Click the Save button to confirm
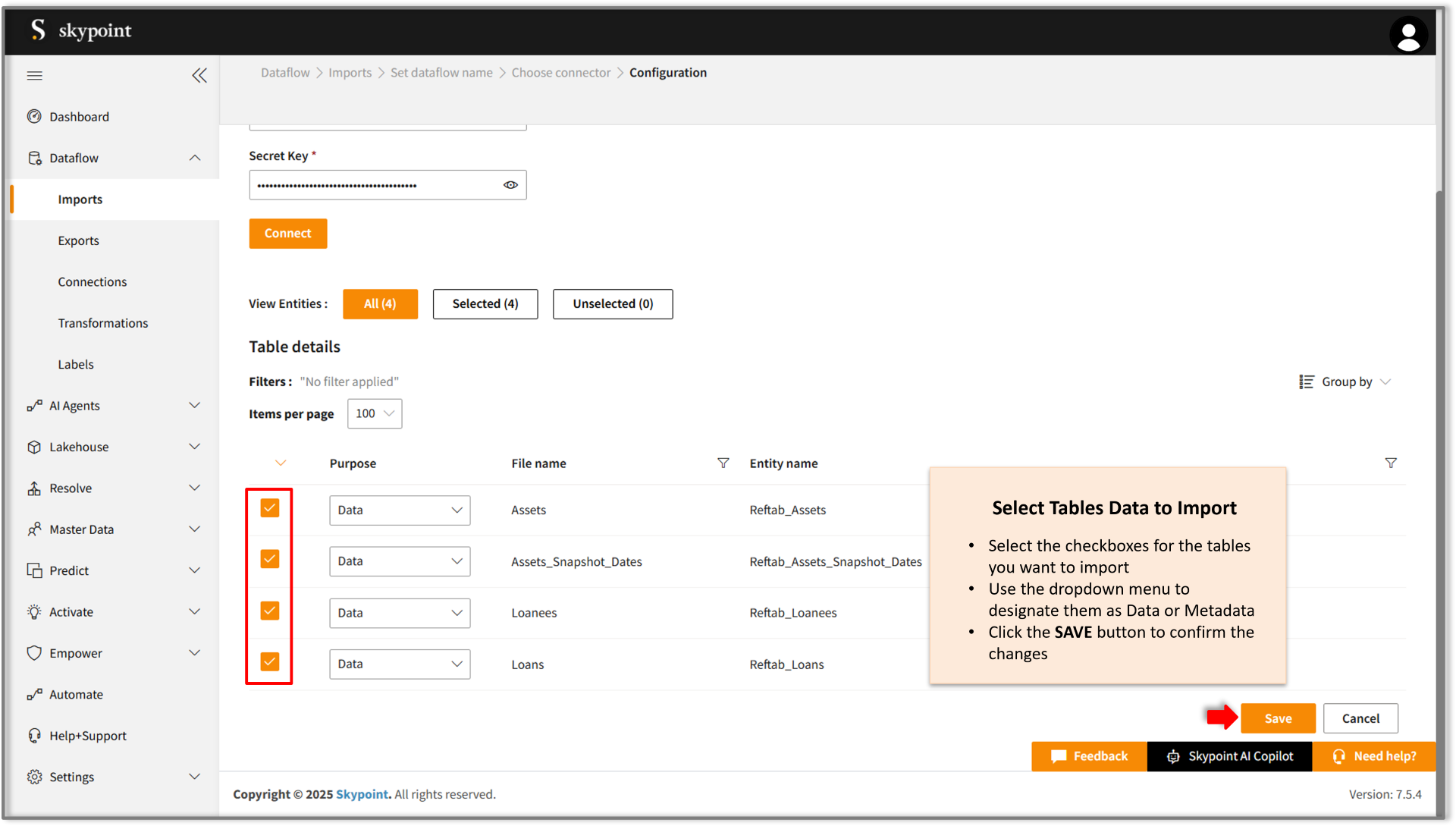Viewport: 1456px width, 826px height. pos(1278,718)
